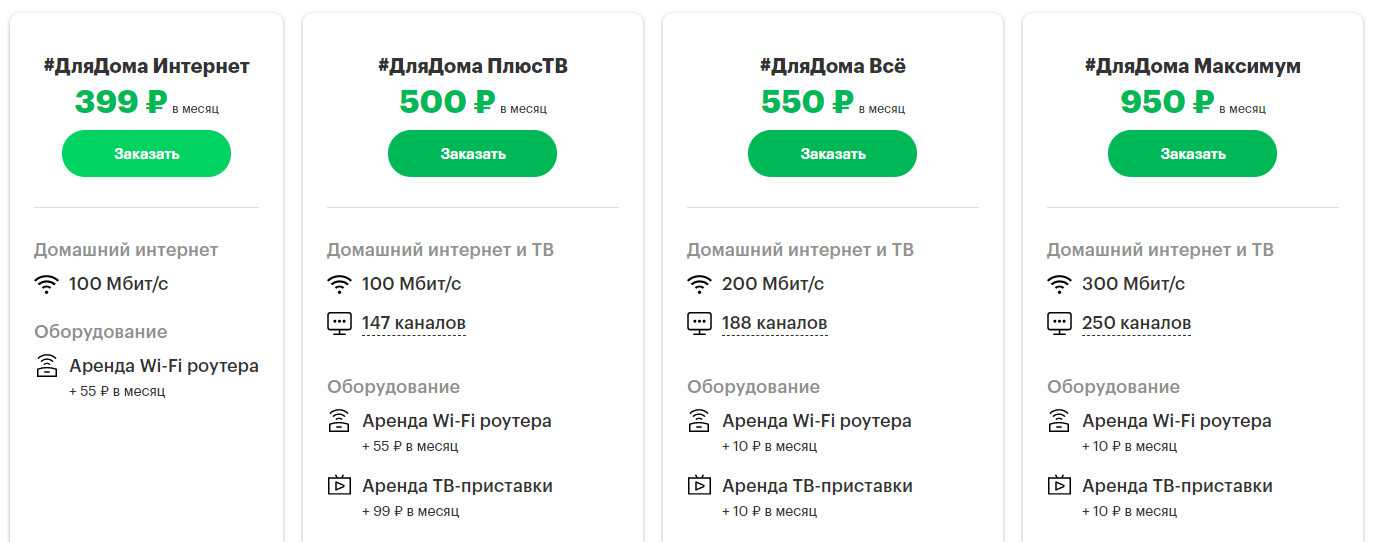This screenshot has width=1373, height=542.
Task: Click router icon in #ДляДома Всё card
Action: click(699, 421)
